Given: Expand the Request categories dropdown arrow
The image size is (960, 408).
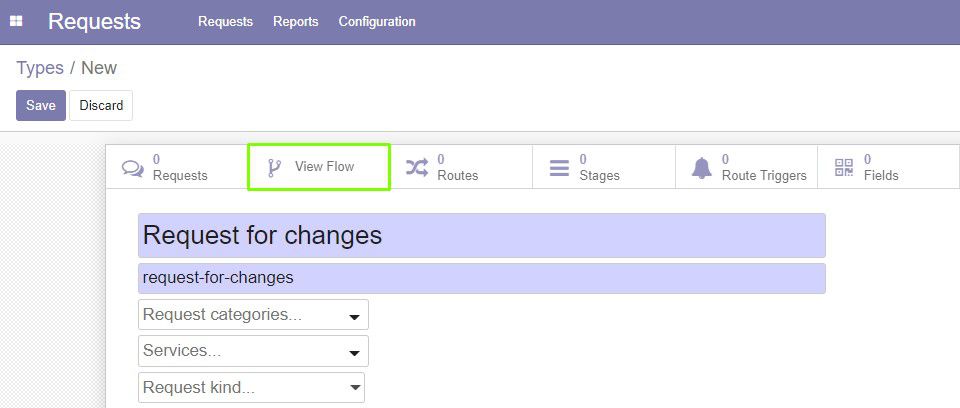Looking at the screenshot, I should tap(354, 317).
